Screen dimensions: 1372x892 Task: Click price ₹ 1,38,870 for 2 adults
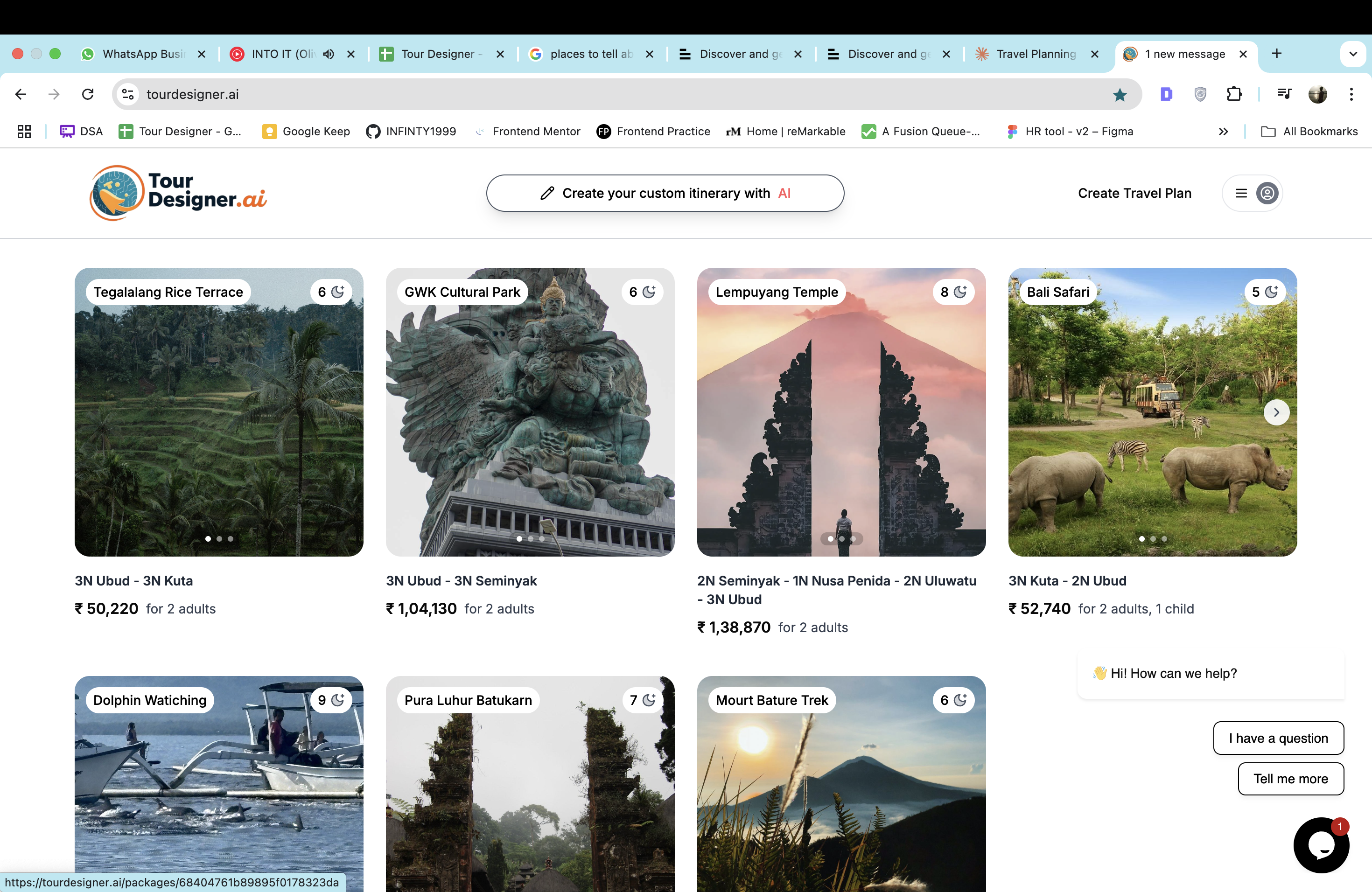[x=772, y=627]
